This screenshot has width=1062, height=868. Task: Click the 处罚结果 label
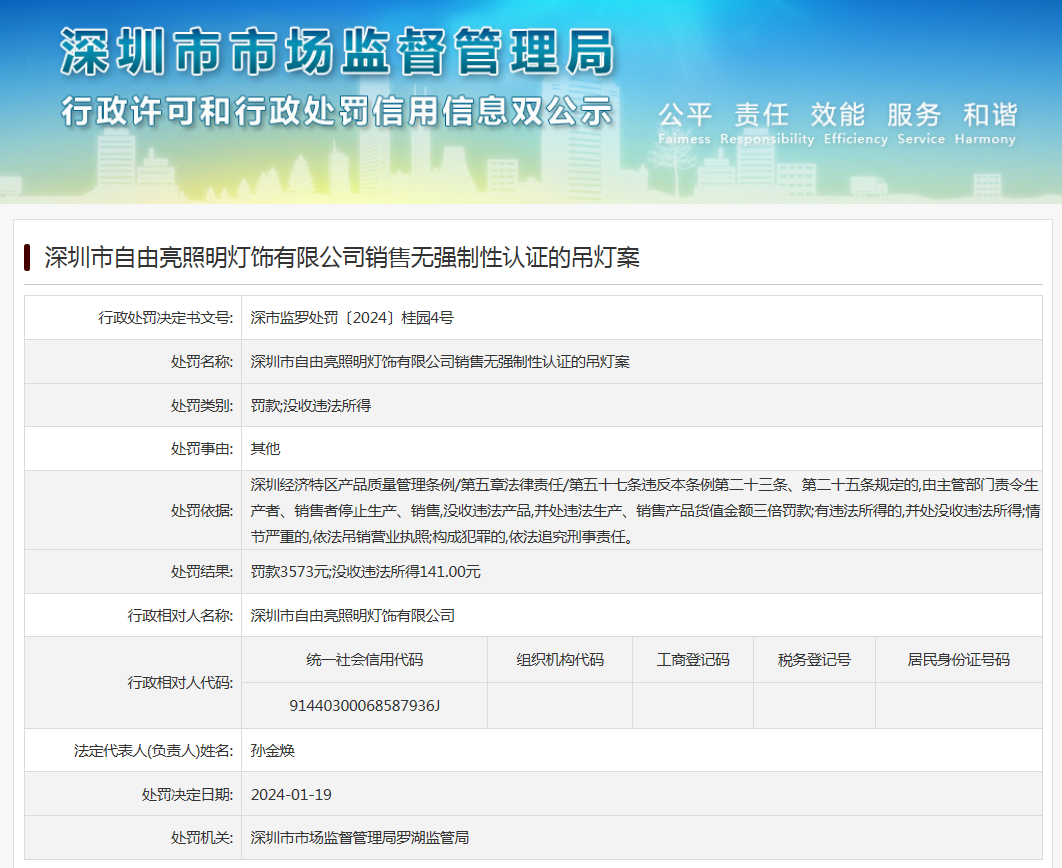(x=202, y=571)
